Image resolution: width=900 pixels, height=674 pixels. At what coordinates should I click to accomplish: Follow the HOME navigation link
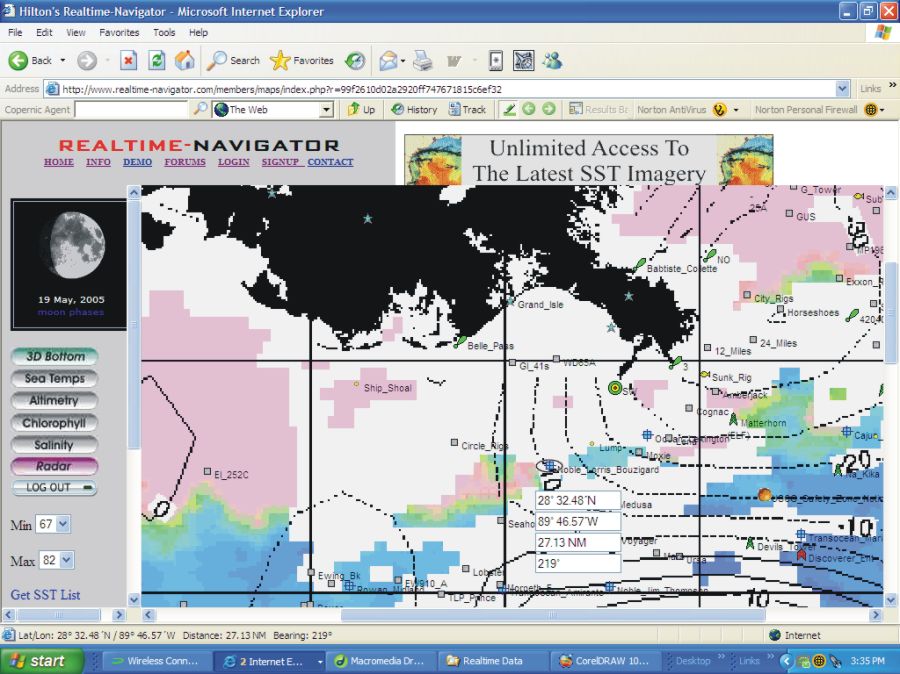click(x=59, y=162)
